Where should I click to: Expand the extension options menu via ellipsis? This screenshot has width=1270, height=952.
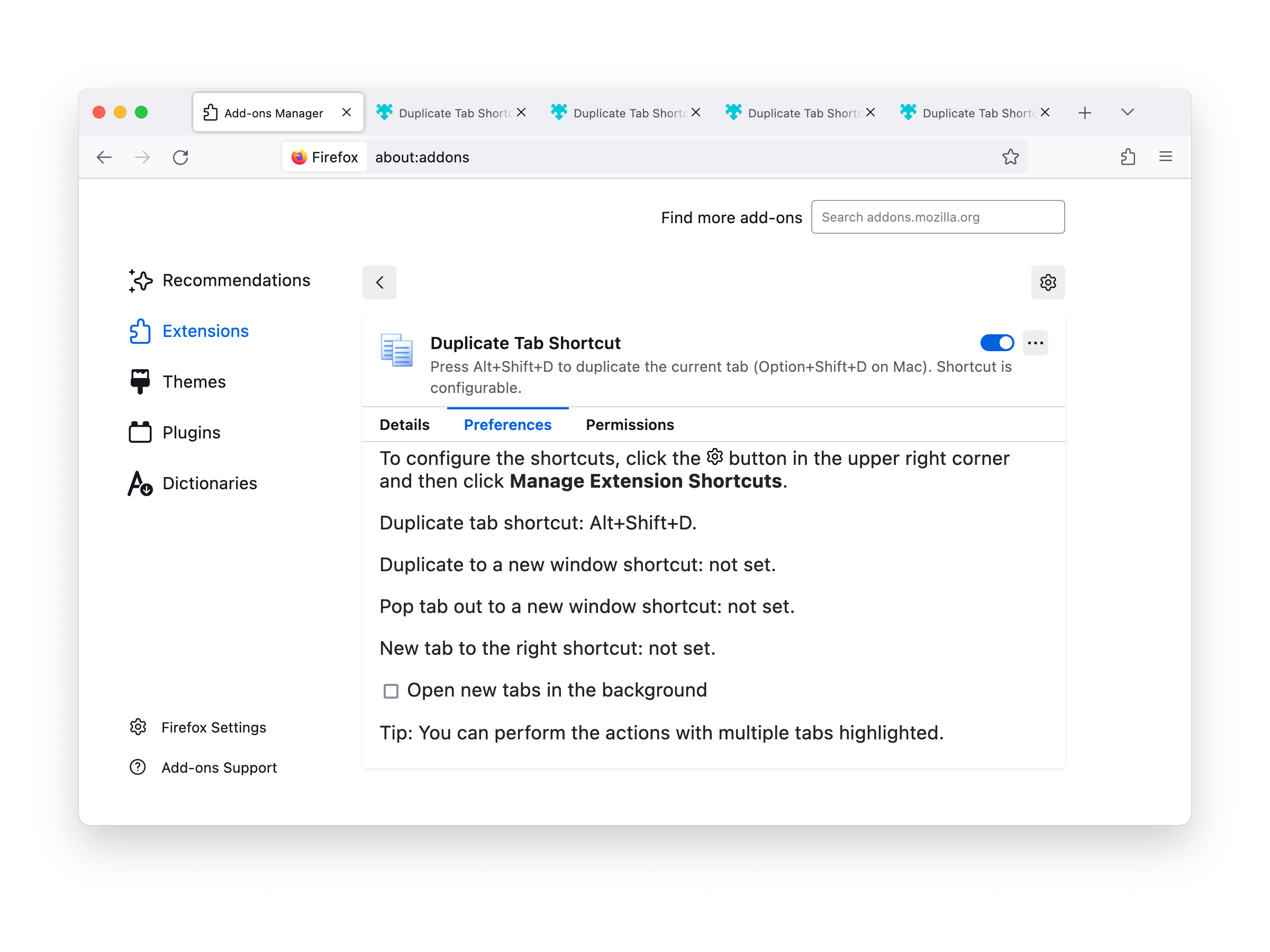(1035, 343)
